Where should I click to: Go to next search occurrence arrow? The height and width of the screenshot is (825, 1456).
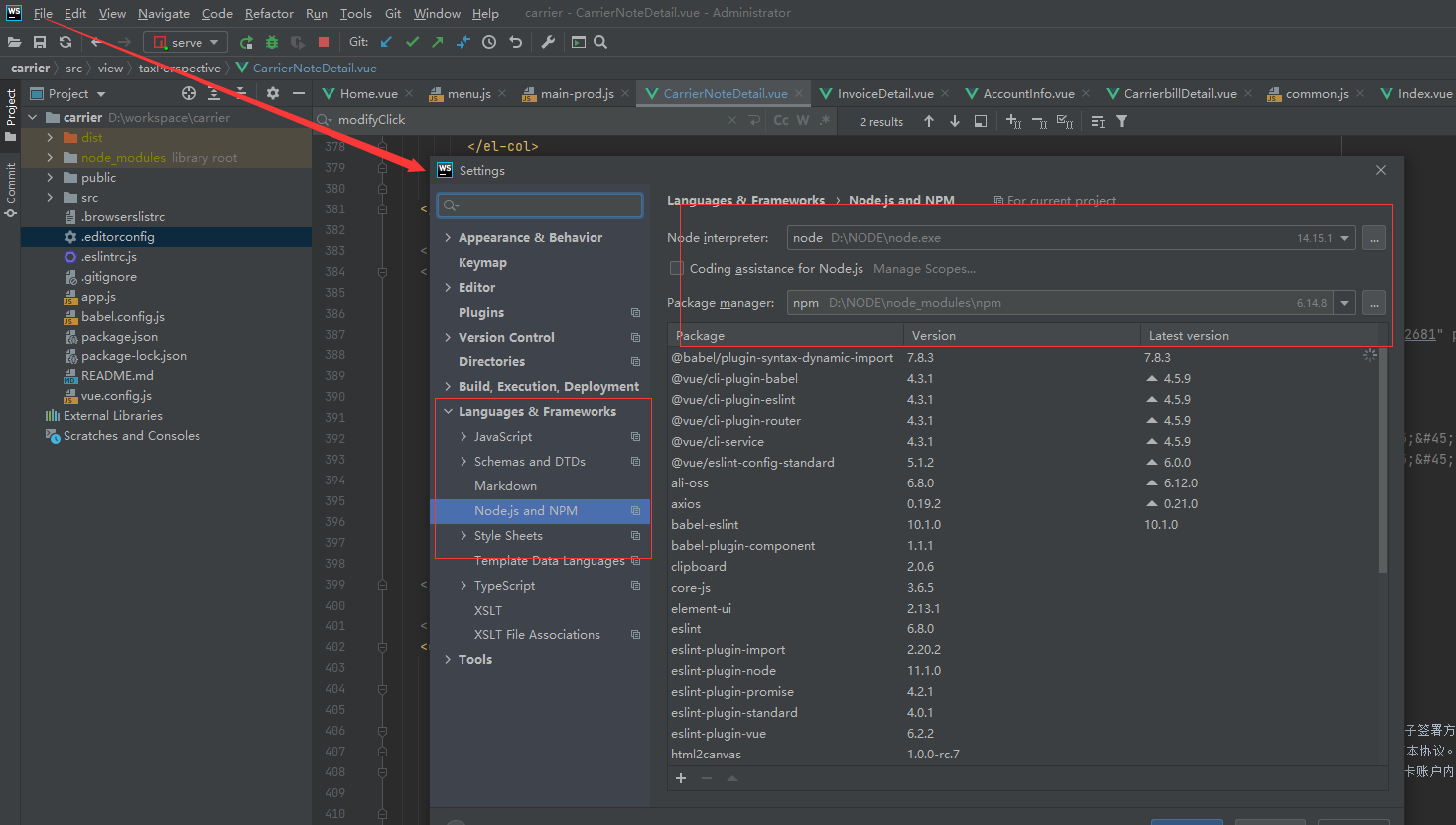[x=955, y=121]
